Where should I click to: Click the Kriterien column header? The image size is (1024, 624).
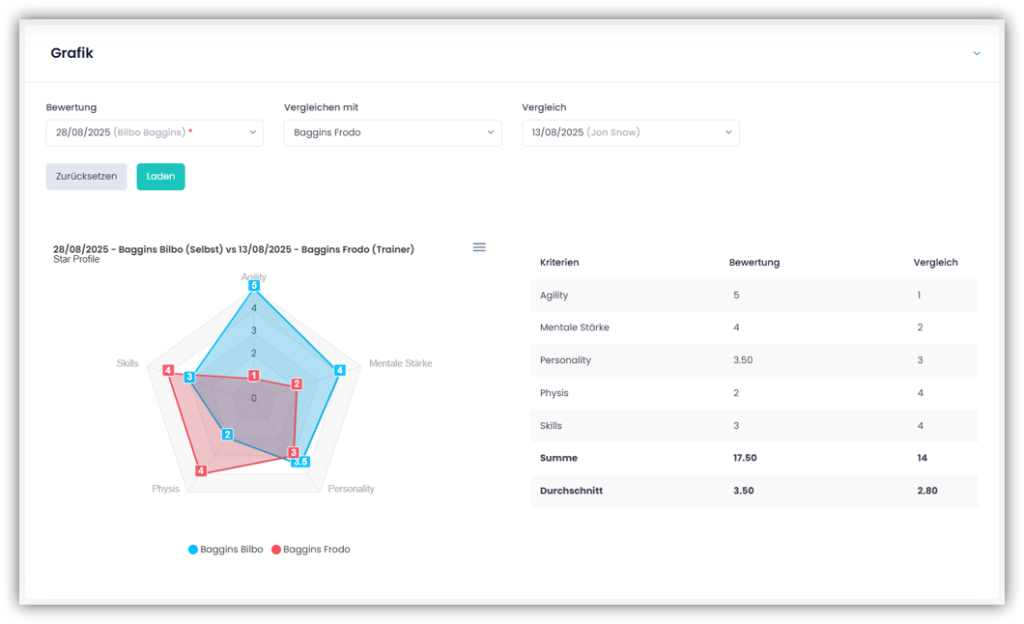559,262
